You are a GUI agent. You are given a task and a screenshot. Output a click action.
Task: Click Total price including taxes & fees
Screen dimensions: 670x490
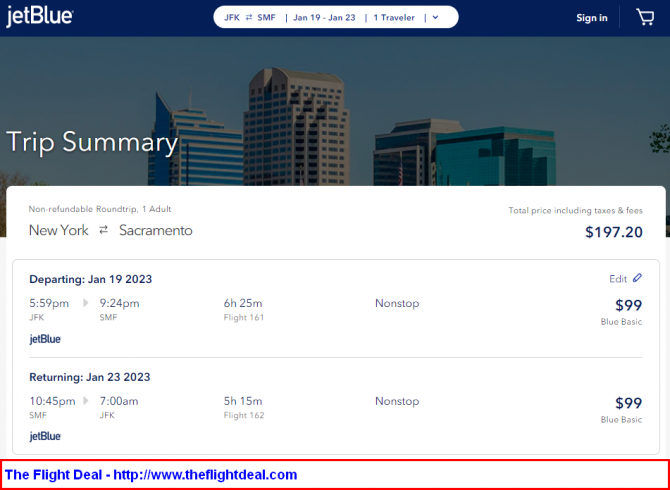click(x=576, y=211)
